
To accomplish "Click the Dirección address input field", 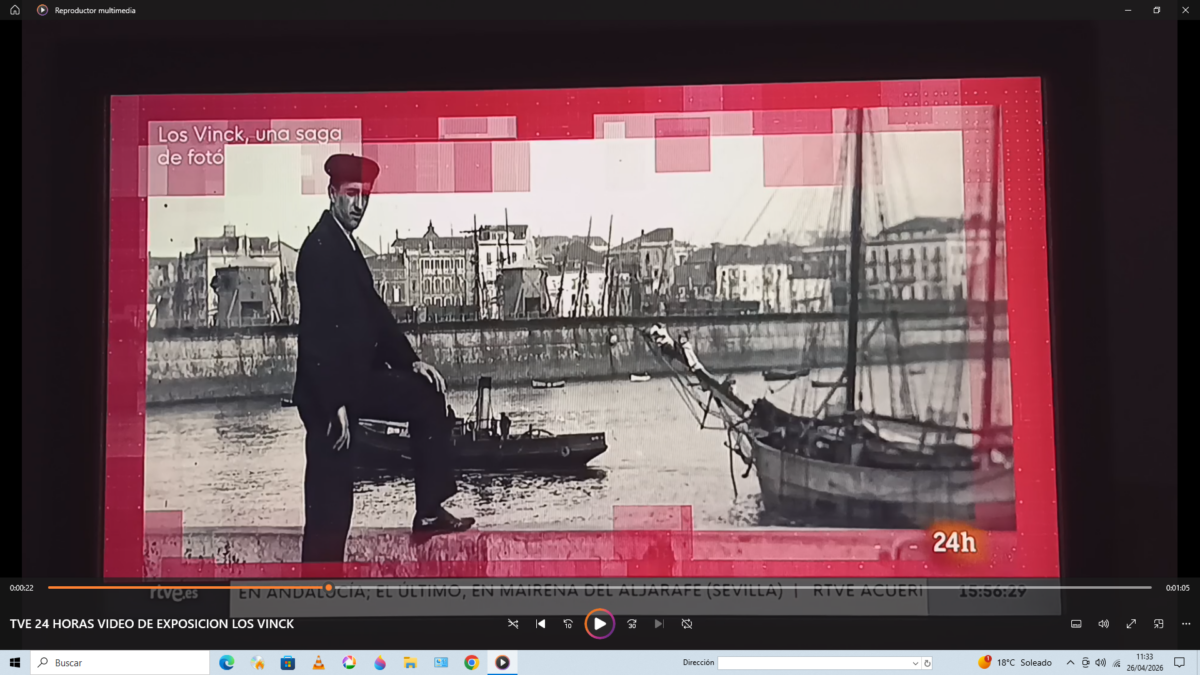I will click(814, 663).
